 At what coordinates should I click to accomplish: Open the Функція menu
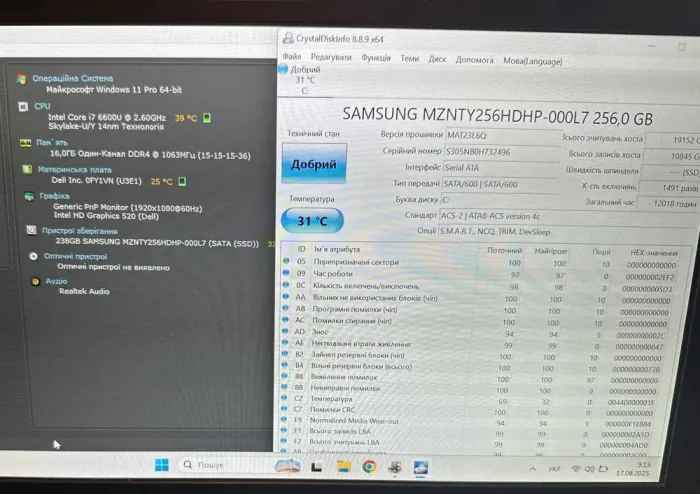(x=376, y=58)
